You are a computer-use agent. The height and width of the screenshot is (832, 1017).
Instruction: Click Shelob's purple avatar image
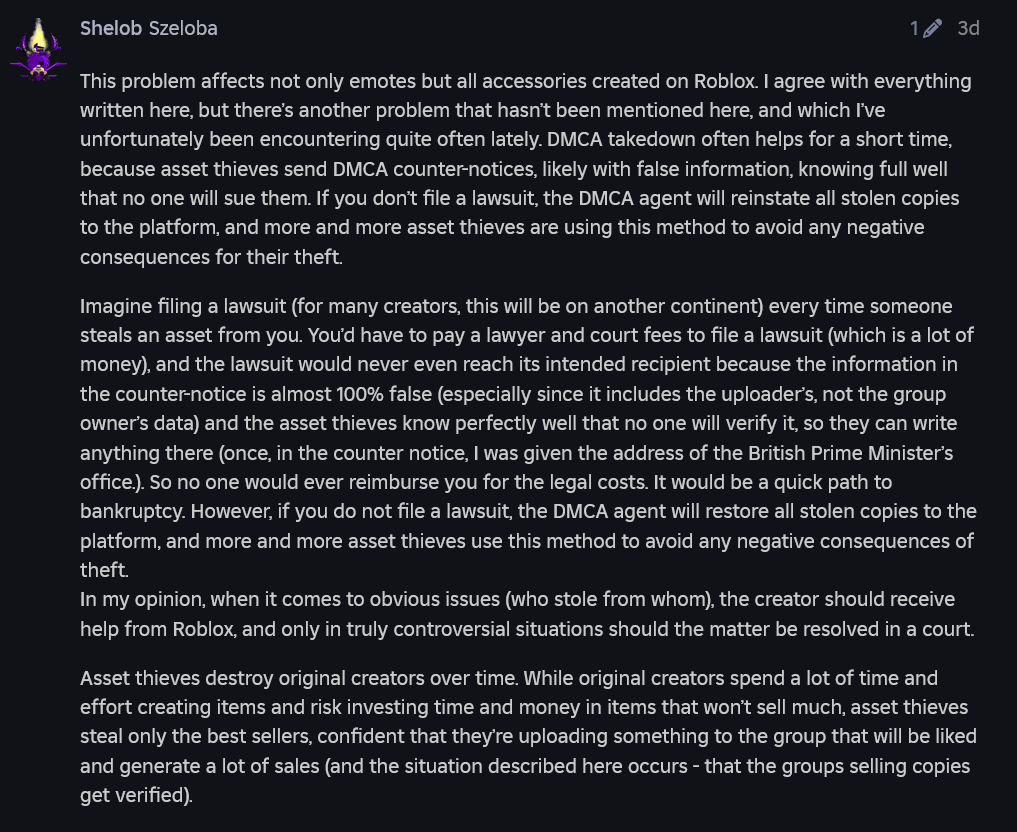click(38, 50)
